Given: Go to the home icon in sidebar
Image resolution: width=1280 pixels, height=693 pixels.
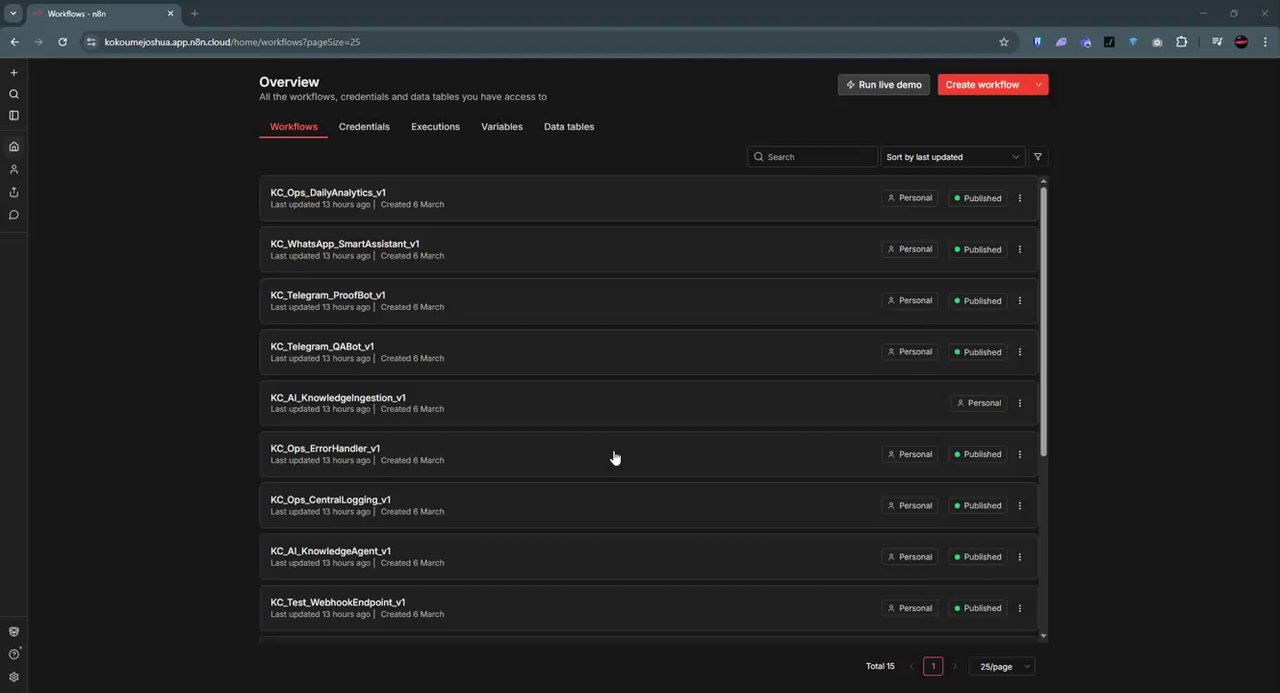Looking at the screenshot, I should click(x=14, y=146).
